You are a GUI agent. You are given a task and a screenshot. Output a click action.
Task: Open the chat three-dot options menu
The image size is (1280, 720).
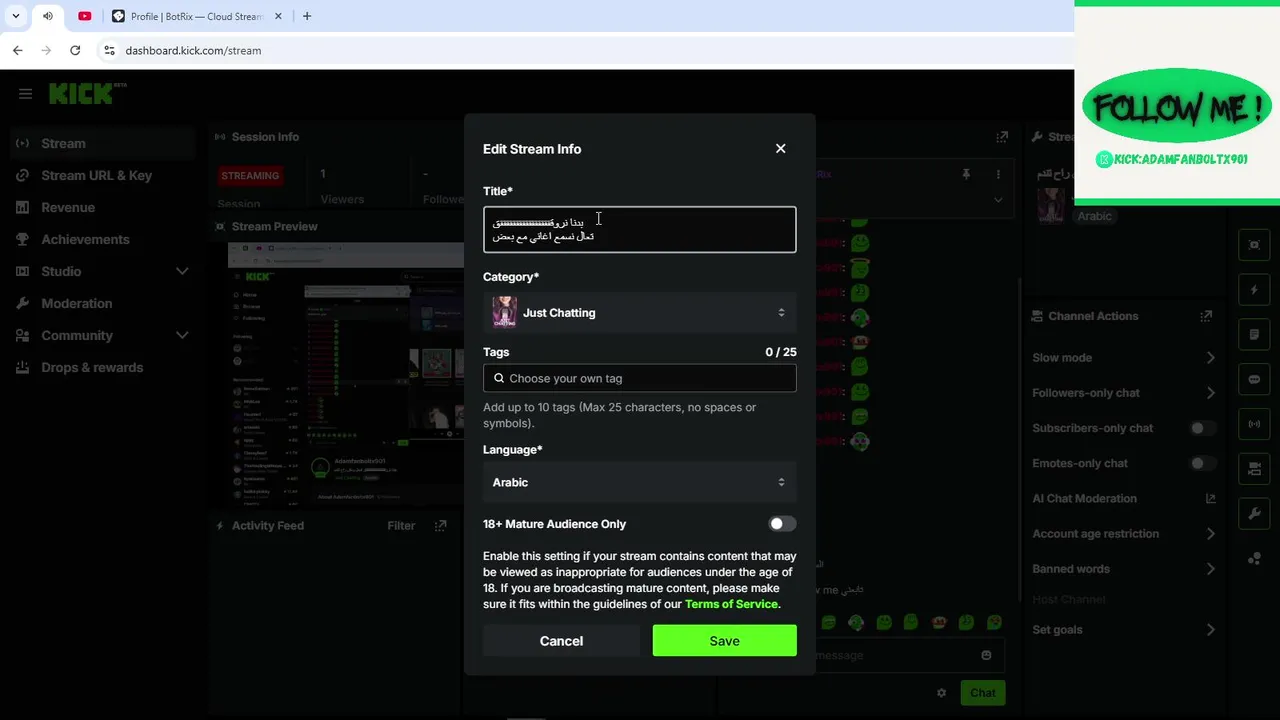coord(998,174)
